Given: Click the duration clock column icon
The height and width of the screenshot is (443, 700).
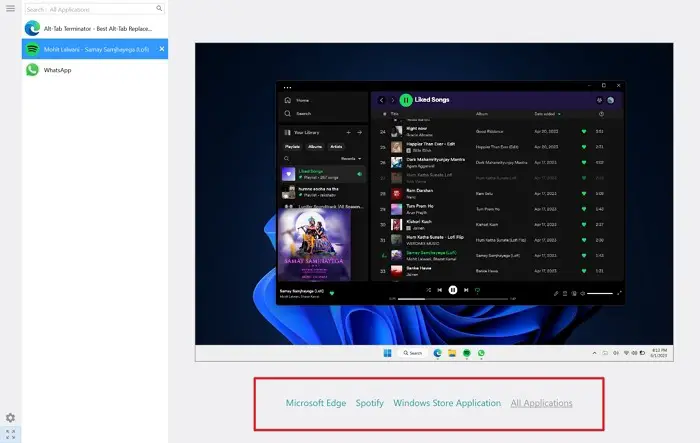Looking at the screenshot, I should pos(601,114).
